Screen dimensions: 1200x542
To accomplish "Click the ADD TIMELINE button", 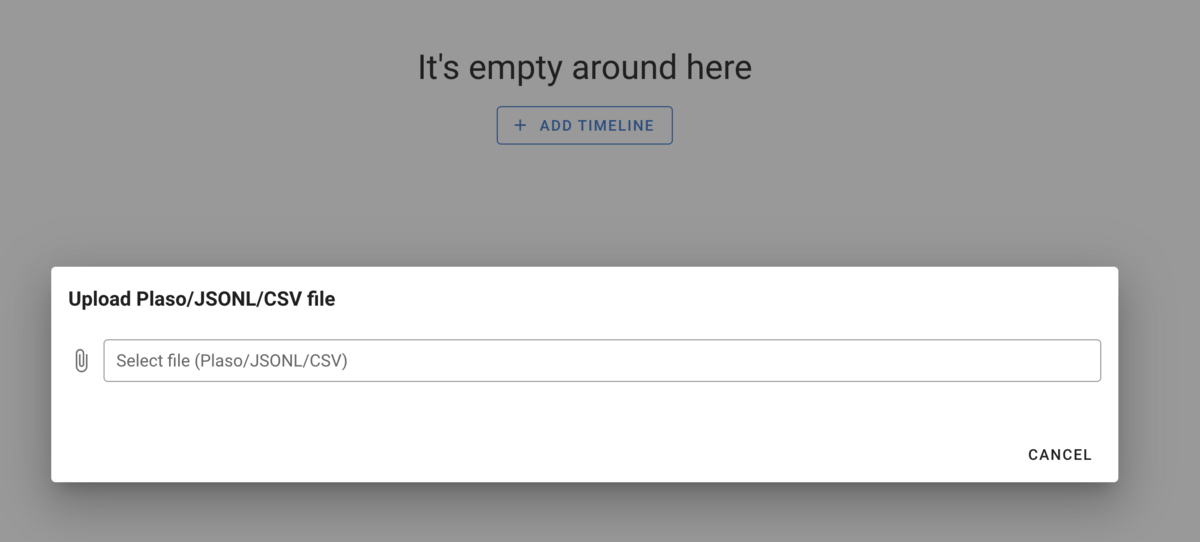I will click(x=584, y=126).
